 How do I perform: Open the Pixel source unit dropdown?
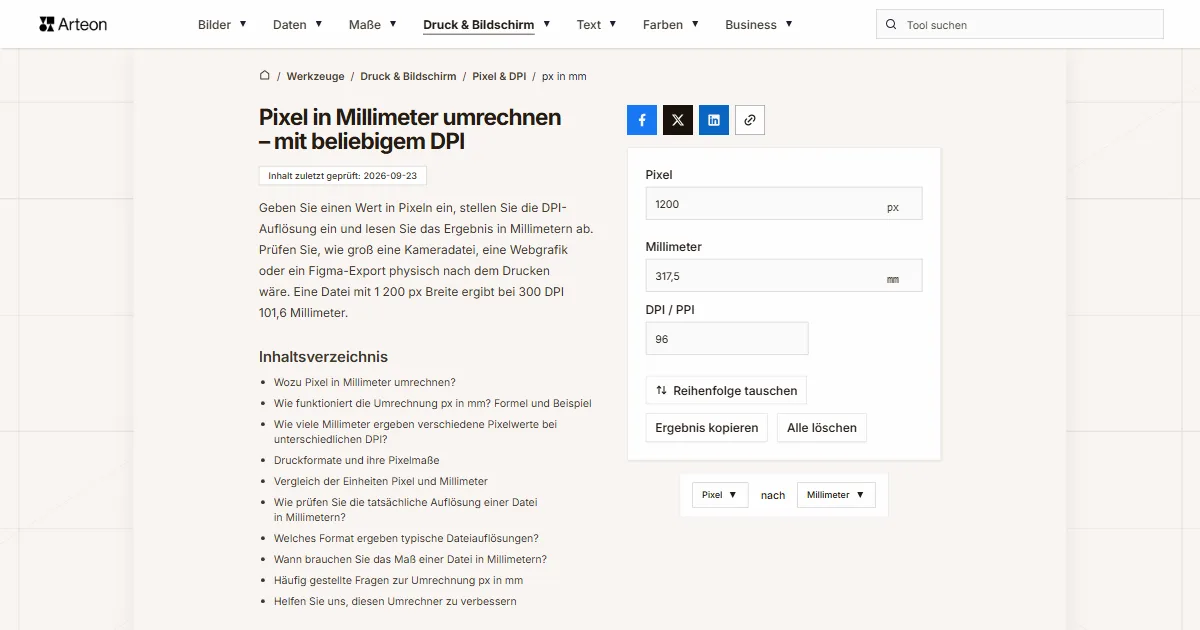click(720, 495)
